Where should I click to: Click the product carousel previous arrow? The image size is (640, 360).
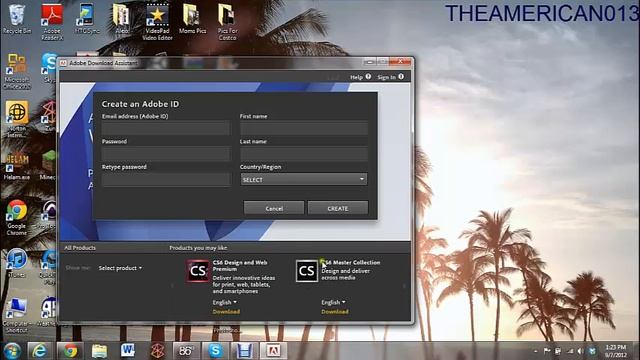[172, 286]
